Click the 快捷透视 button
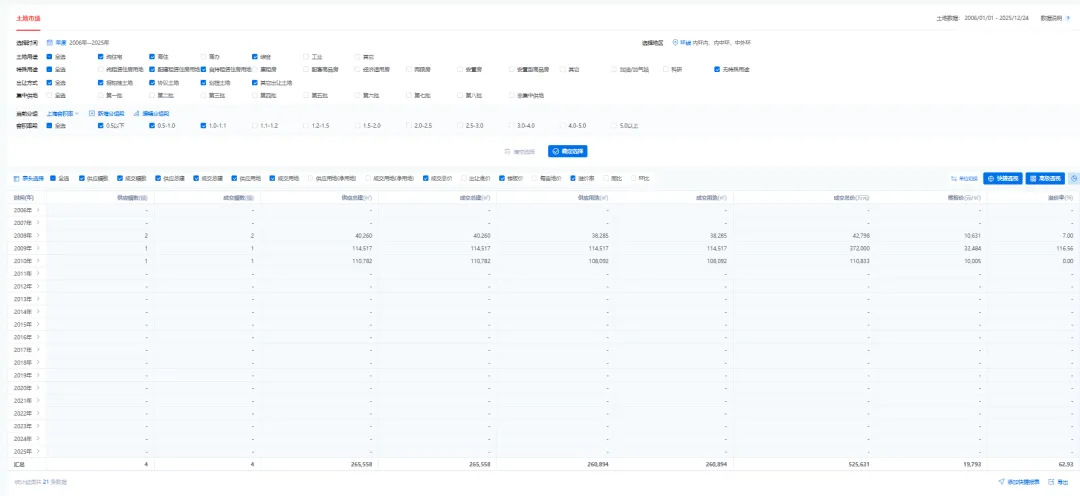The width and height of the screenshot is (1080, 496). 1002,178
